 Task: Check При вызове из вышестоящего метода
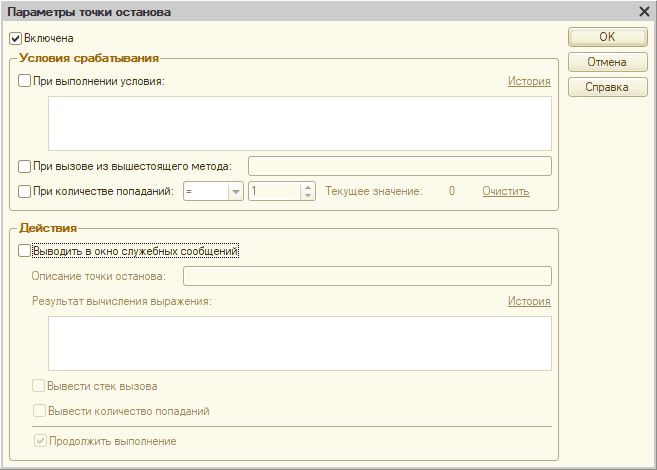25,166
